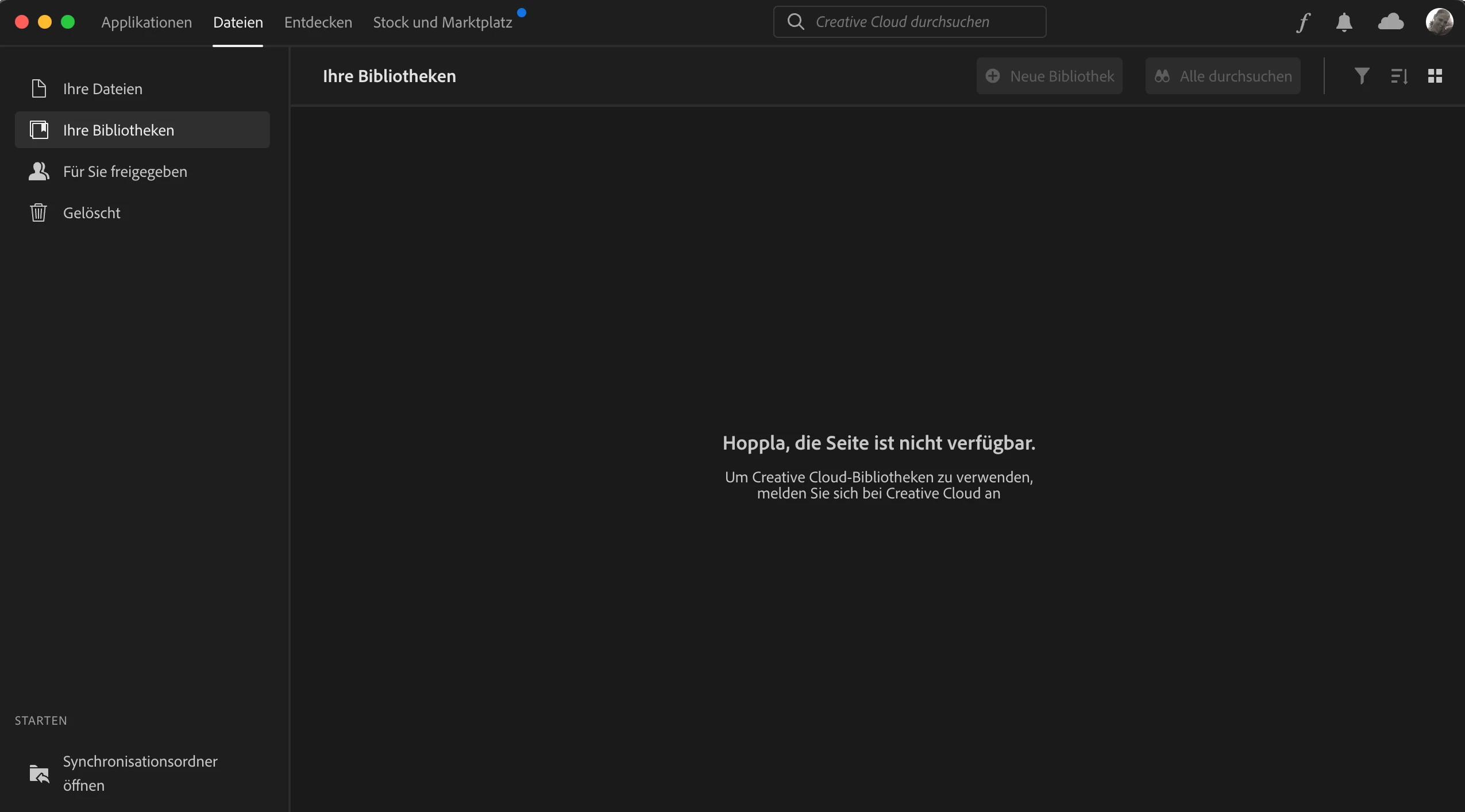1465x812 pixels.
Task: Check the cloud sync status icon
Action: 1390,22
